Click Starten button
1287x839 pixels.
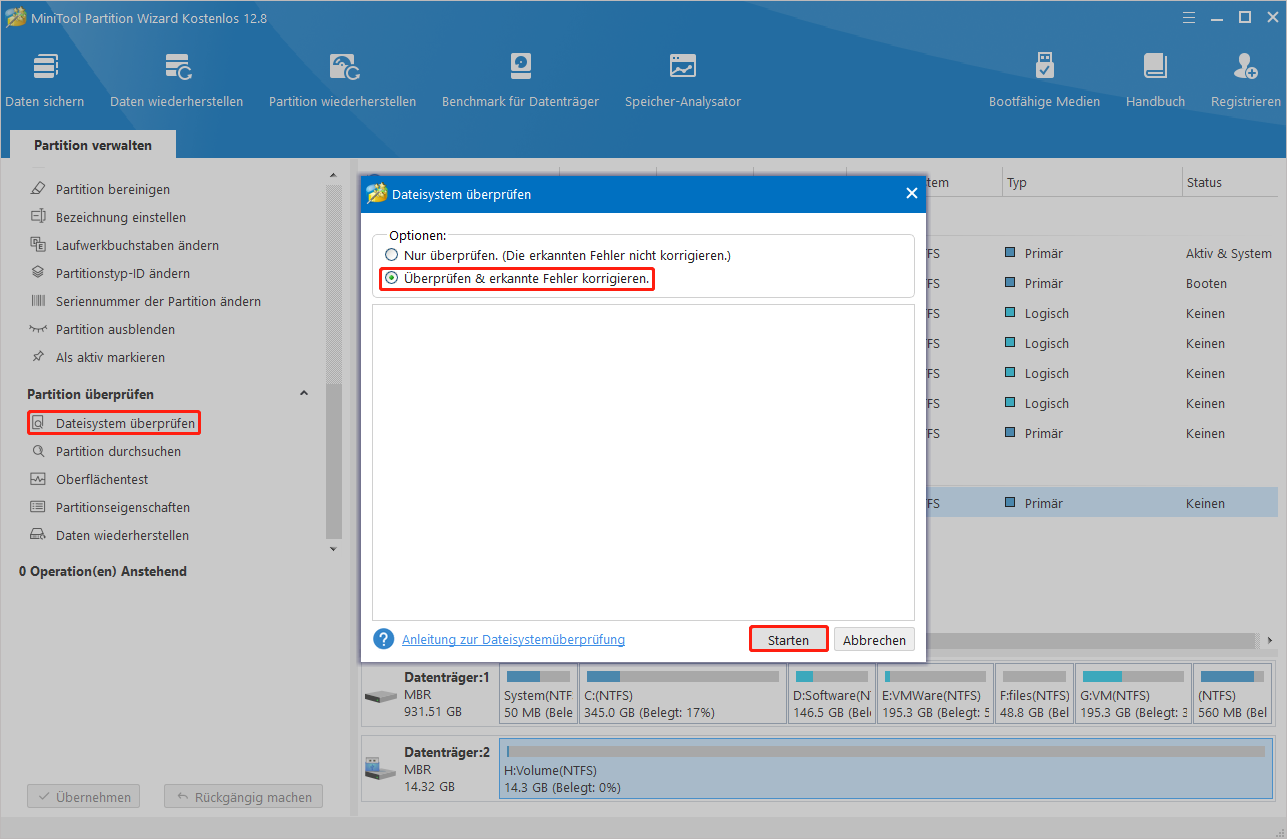(x=789, y=639)
